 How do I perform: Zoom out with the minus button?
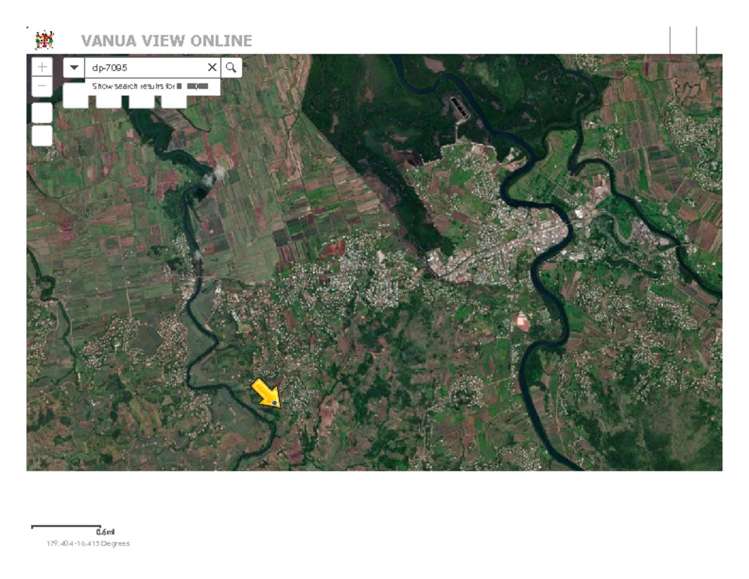(42, 87)
